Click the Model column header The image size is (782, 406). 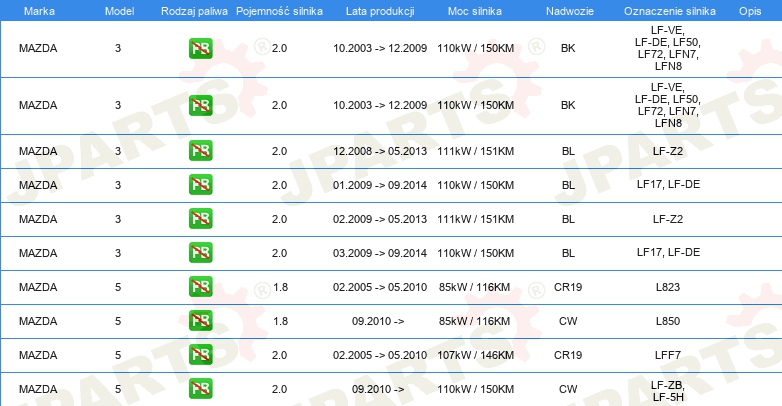pos(119,11)
